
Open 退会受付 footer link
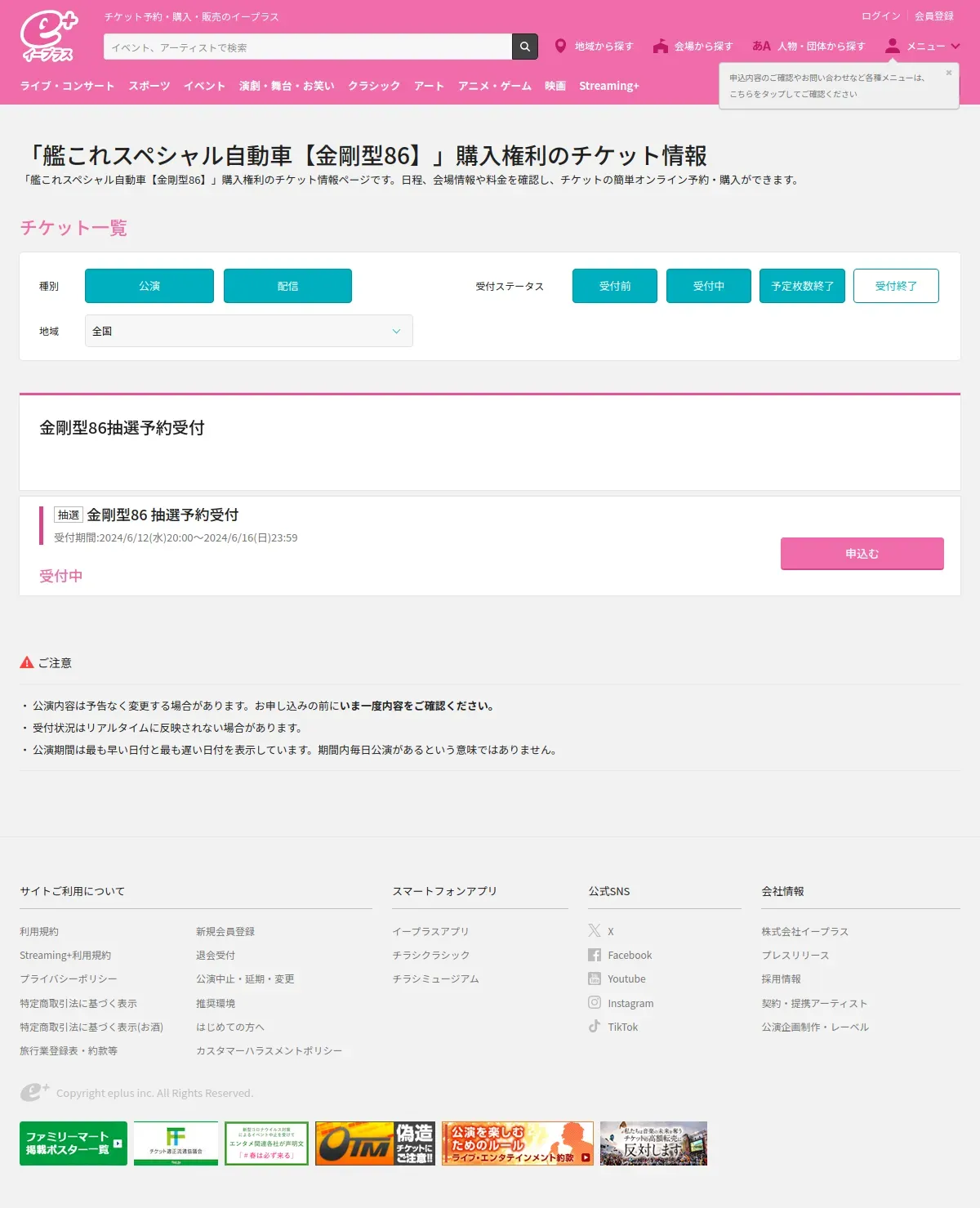216,955
